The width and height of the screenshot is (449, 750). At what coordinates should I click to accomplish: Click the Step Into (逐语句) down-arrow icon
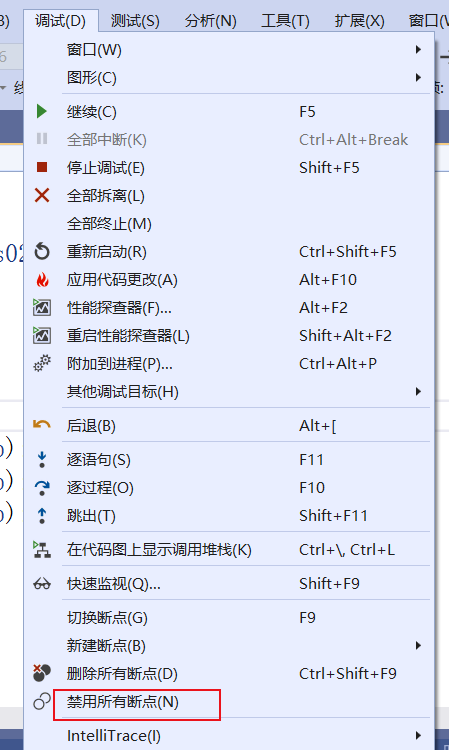42,460
